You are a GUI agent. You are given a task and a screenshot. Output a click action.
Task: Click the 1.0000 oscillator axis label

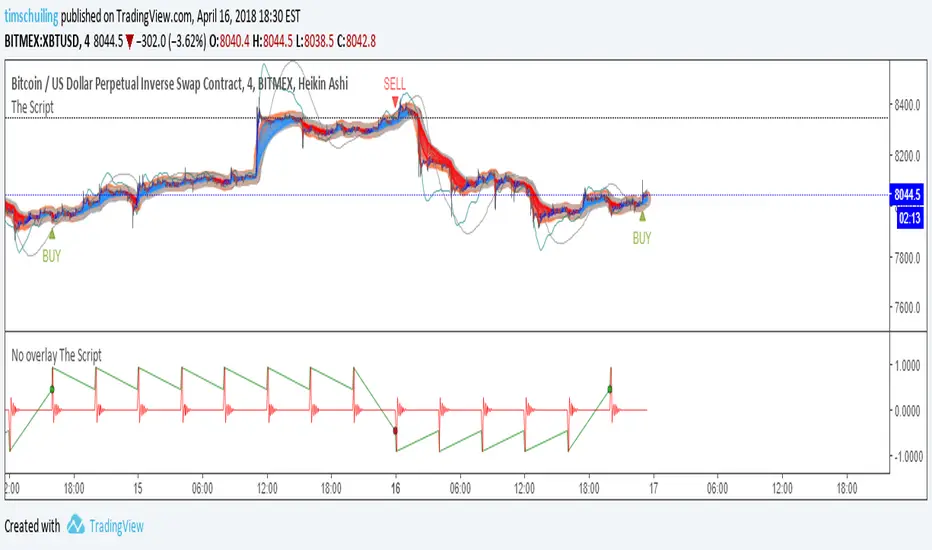click(x=908, y=365)
